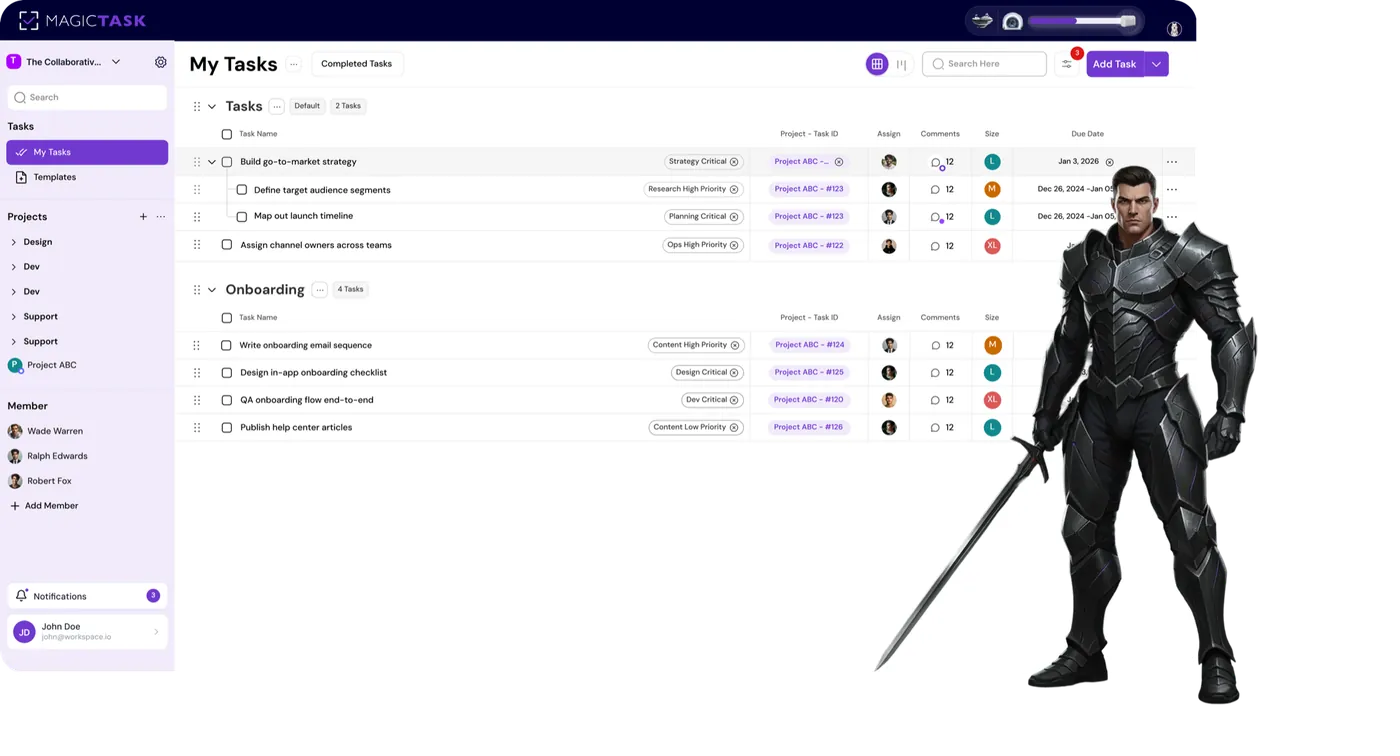
Task: Open workspace settings gear icon
Action: [x=160, y=62]
